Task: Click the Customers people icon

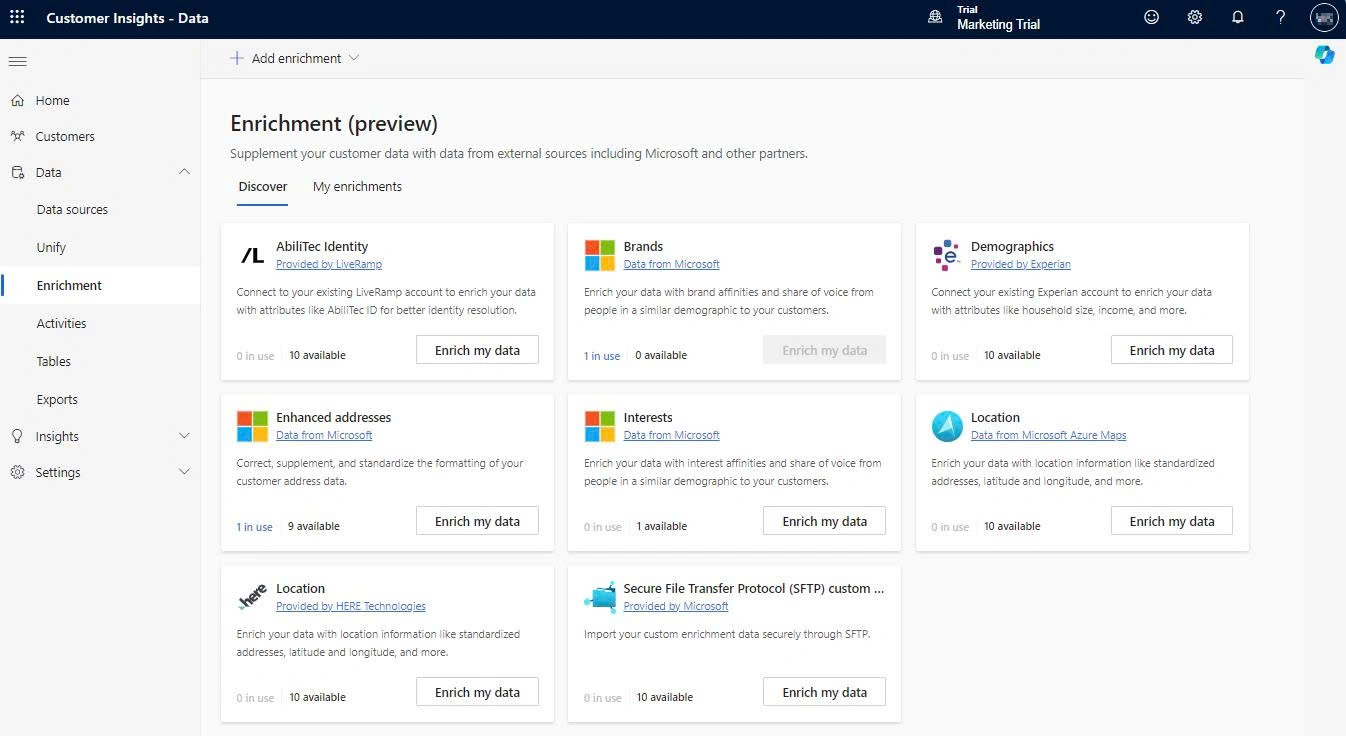Action: coord(17,136)
